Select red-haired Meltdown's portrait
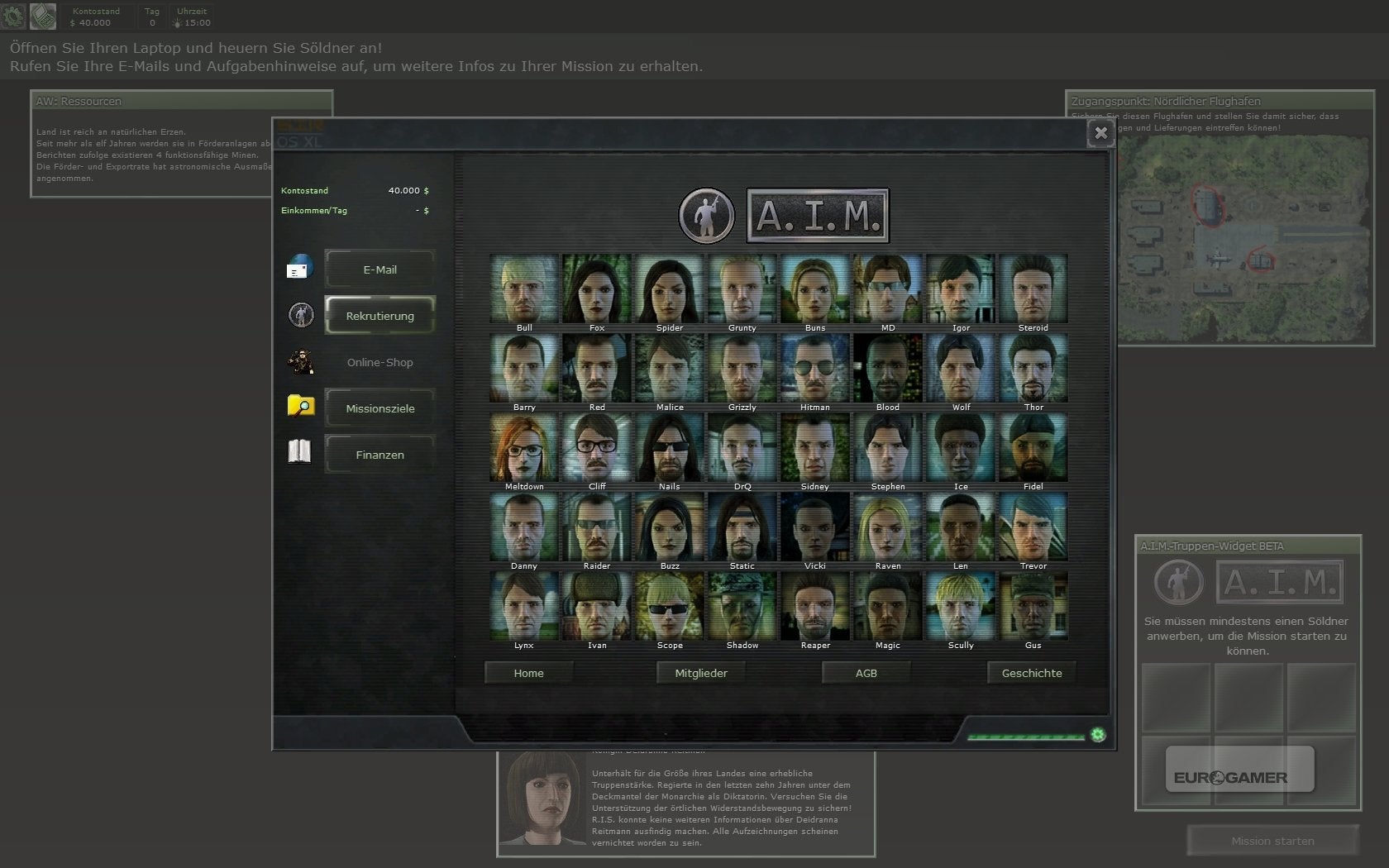The height and width of the screenshot is (868, 1389). (524, 447)
